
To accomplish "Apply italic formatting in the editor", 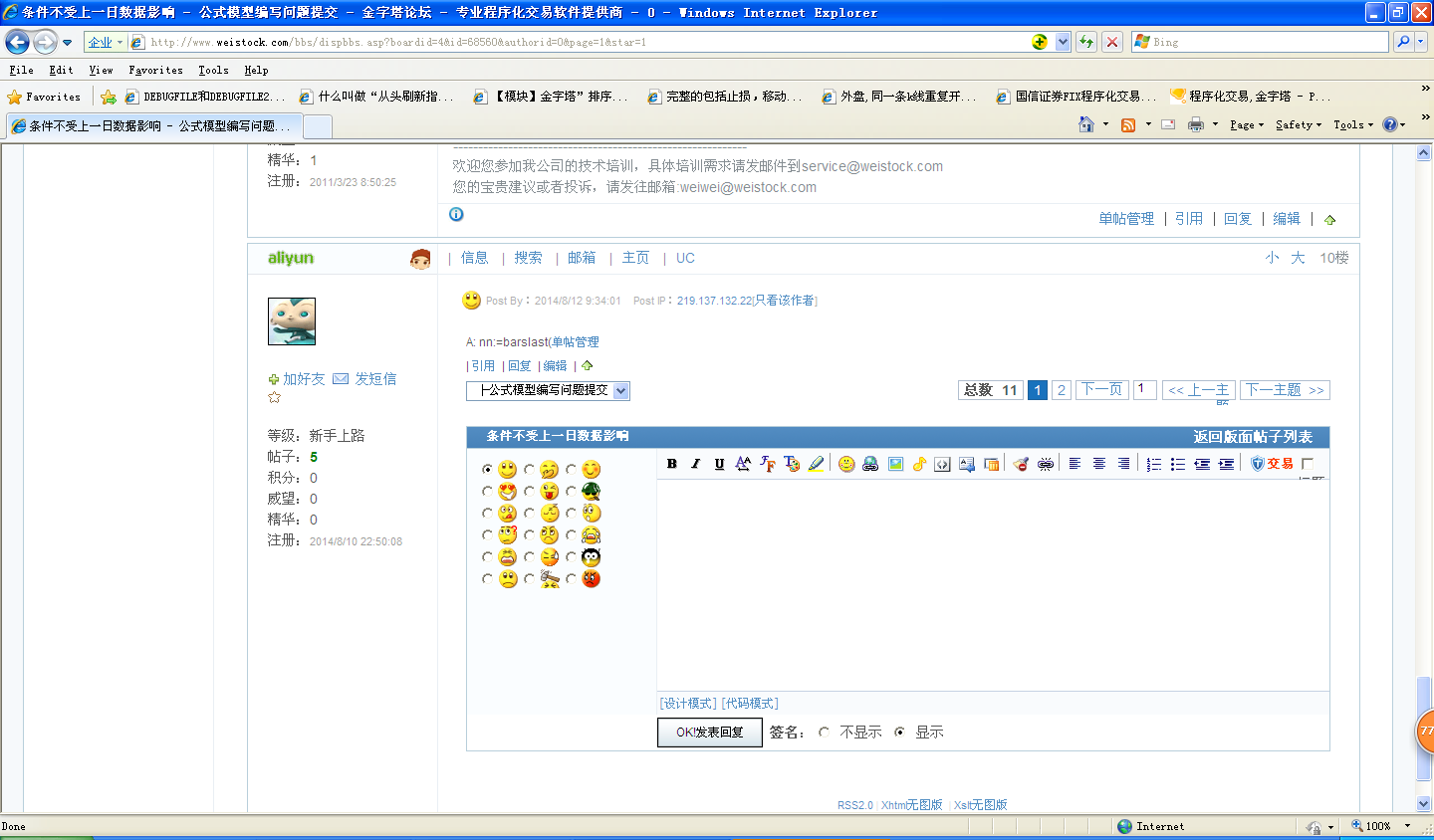I will click(x=695, y=464).
